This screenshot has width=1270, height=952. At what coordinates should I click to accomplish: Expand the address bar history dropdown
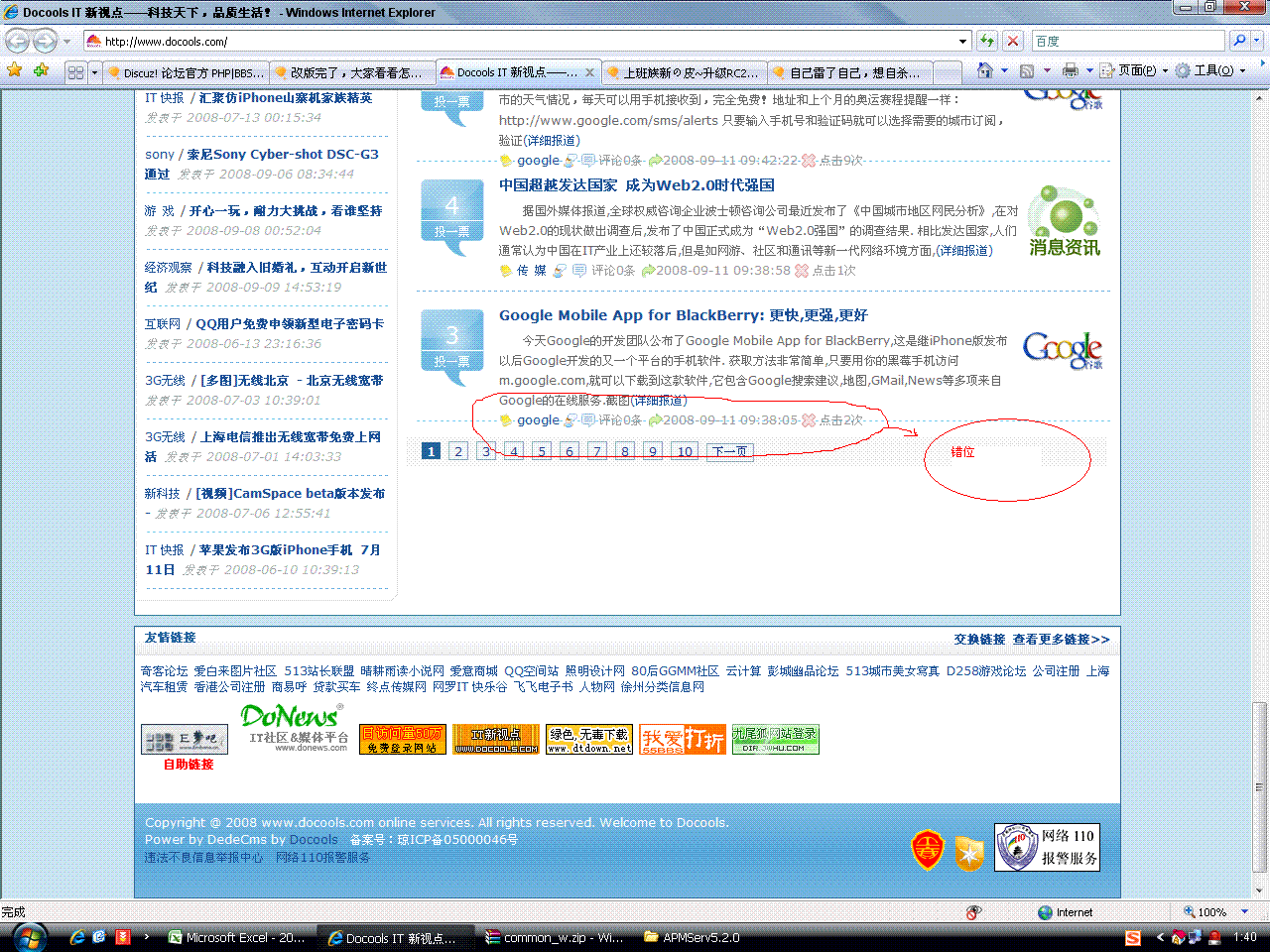tap(962, 42)
